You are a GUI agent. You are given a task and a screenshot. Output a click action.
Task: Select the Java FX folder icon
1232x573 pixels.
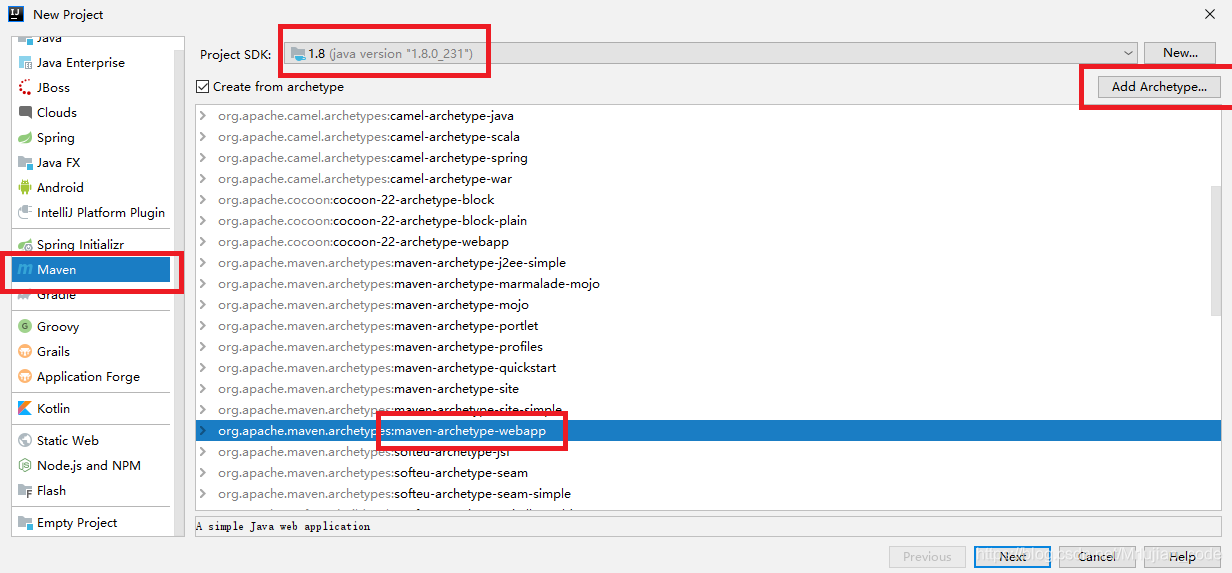coord(25,163)
